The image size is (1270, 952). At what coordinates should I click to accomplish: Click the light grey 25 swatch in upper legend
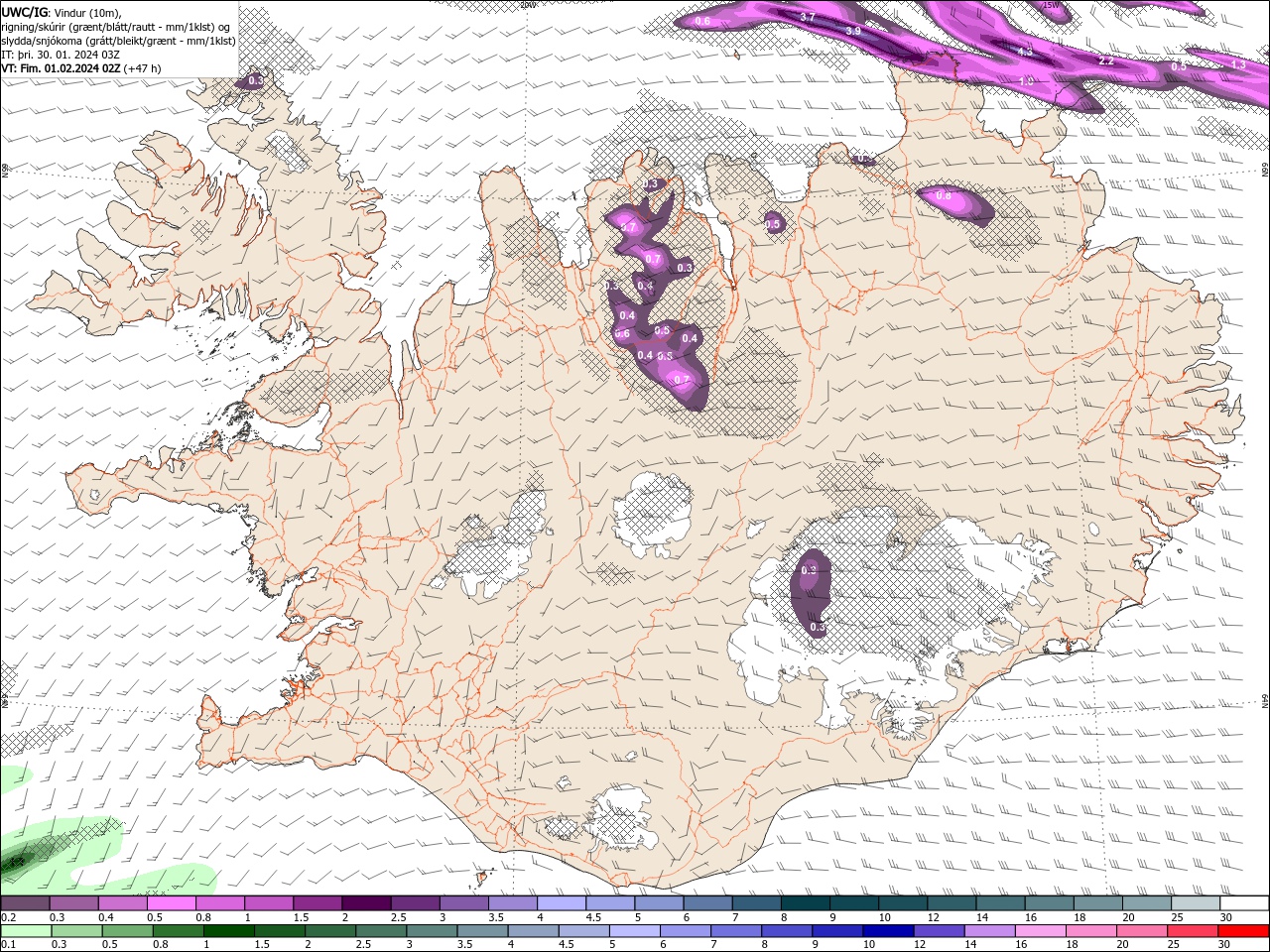[x=1196, y=903]
